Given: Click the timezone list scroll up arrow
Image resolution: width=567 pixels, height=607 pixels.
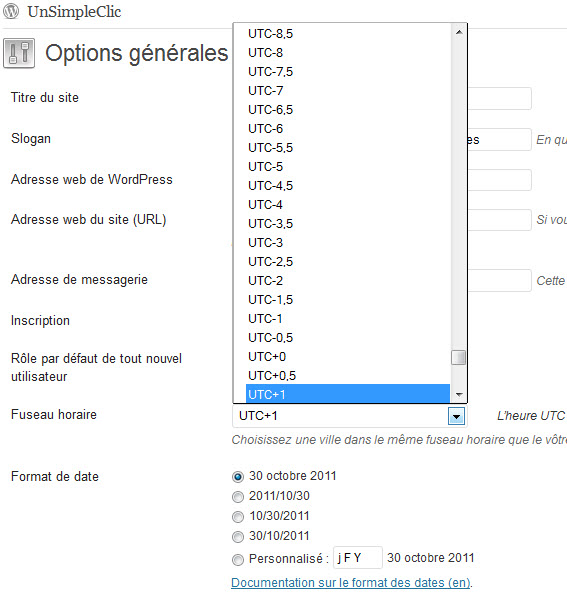Looking at the screenshot, I should [x=459, y=32].
